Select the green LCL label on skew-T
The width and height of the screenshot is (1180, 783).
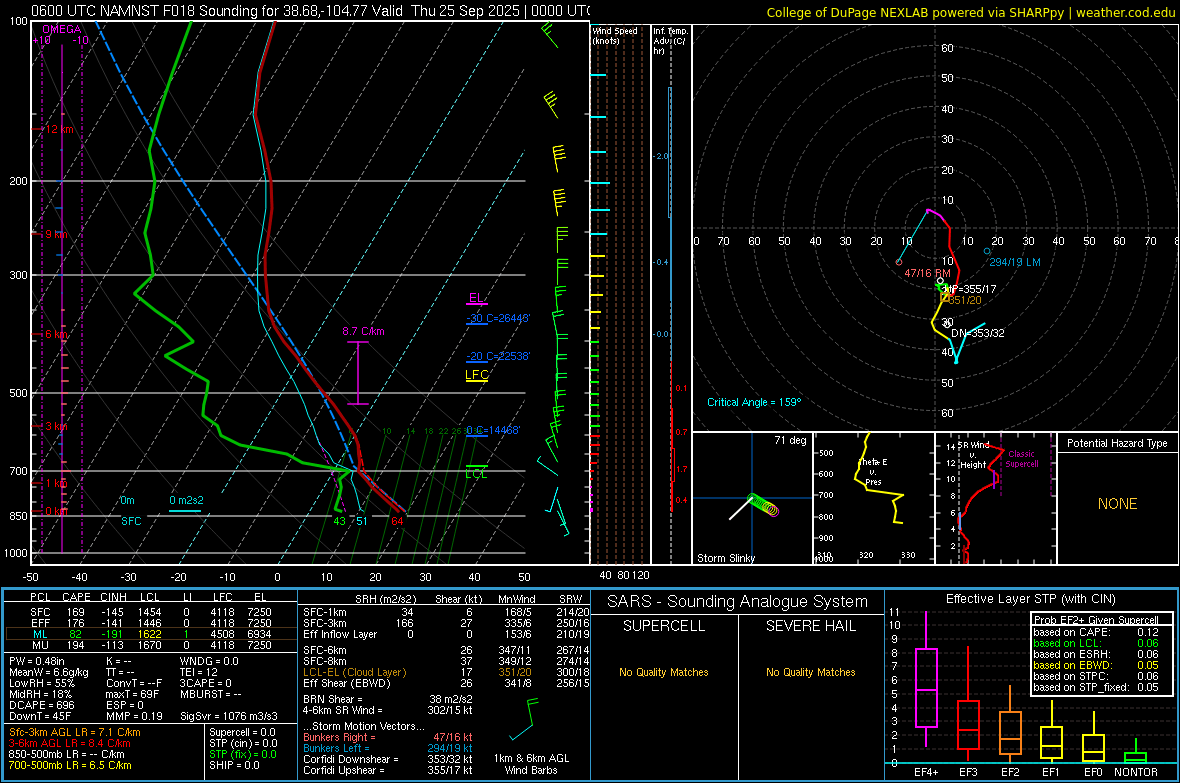(x=476, y=474)
